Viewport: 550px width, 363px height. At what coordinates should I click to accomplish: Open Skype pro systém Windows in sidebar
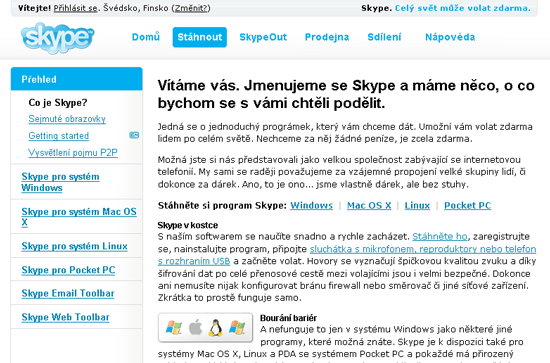tap(60, 182)
